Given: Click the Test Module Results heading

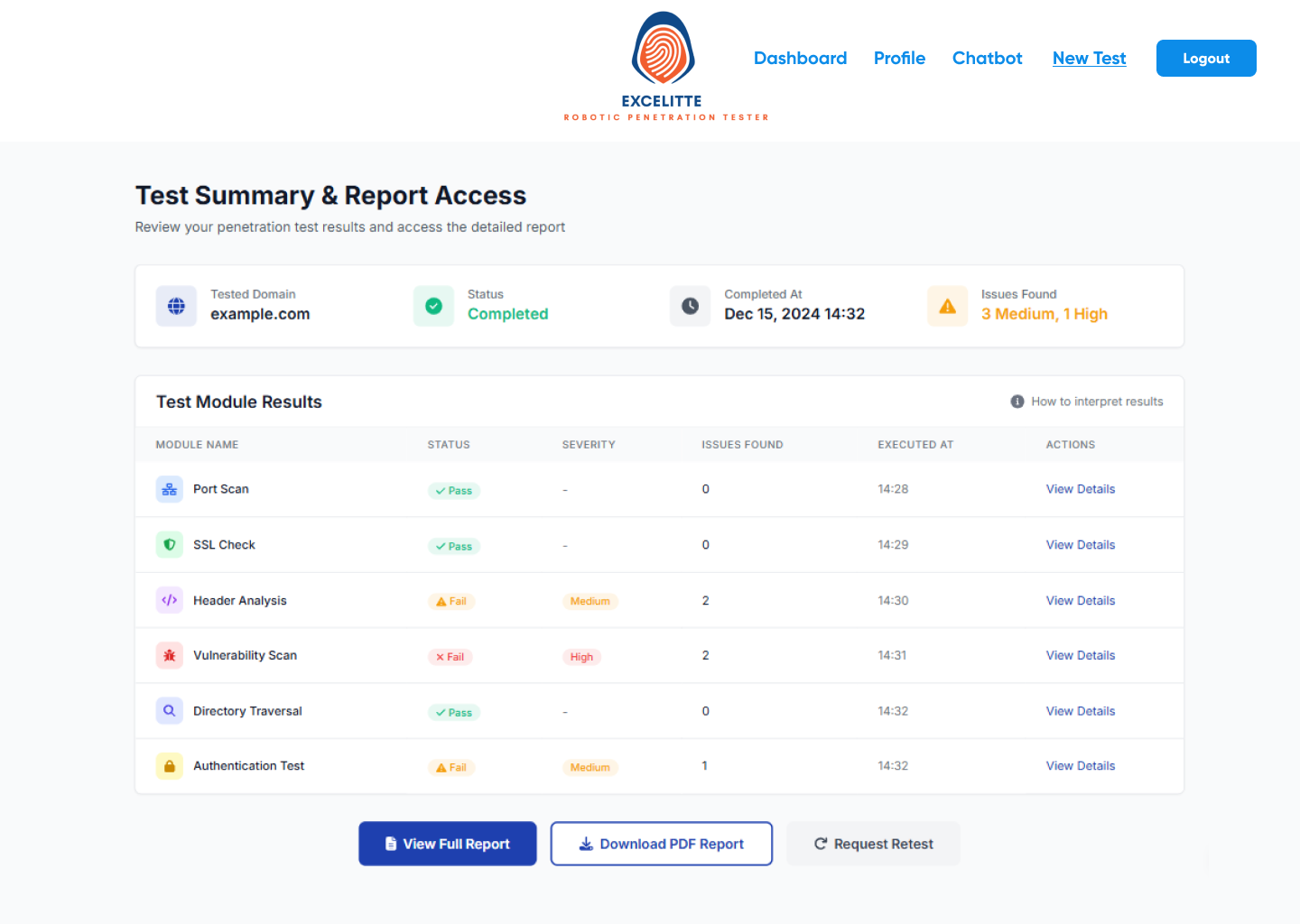Looking at the screenshot, I should (239, 402).
